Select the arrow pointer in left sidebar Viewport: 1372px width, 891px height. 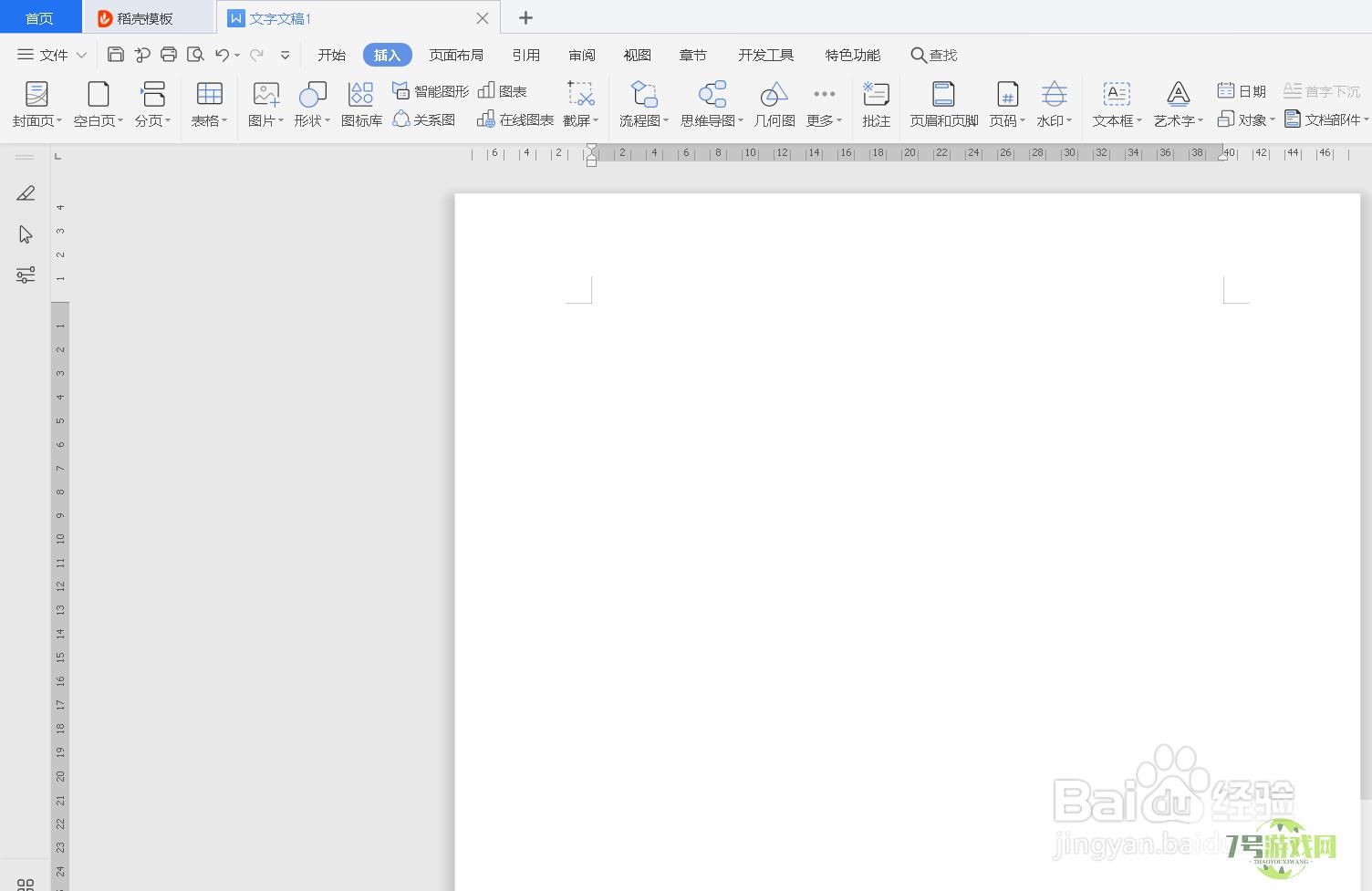coord(26,234)
